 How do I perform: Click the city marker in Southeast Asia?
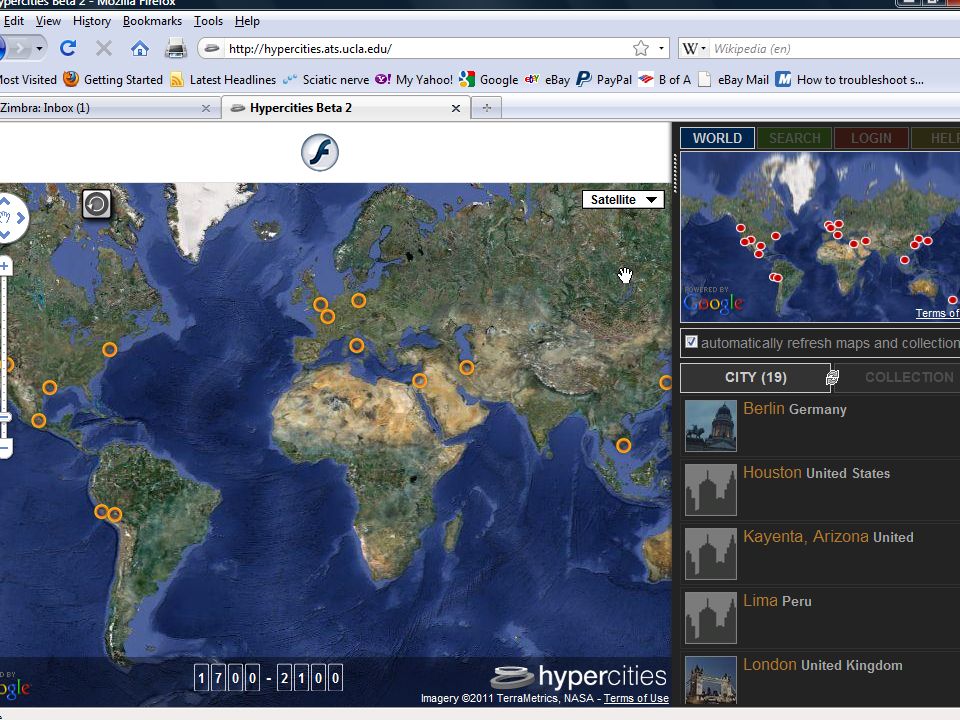pyautogui.click(x=623, y=446)
